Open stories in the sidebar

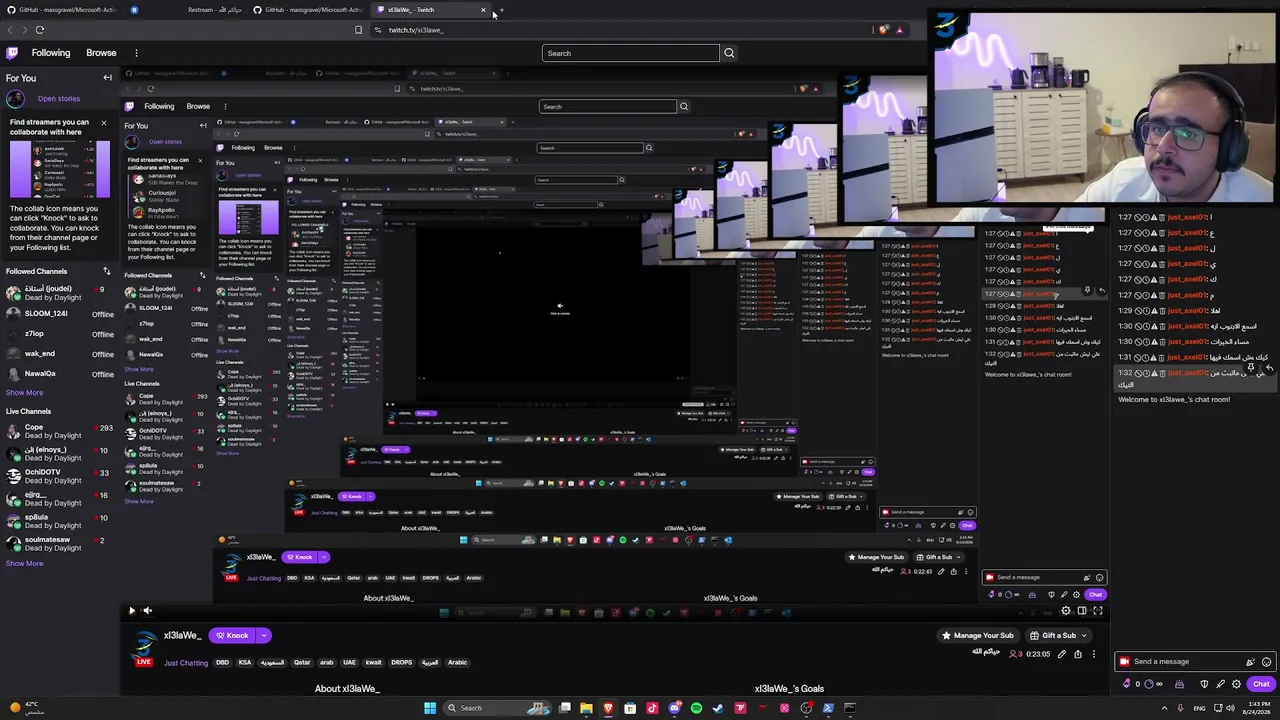[59, 98]
